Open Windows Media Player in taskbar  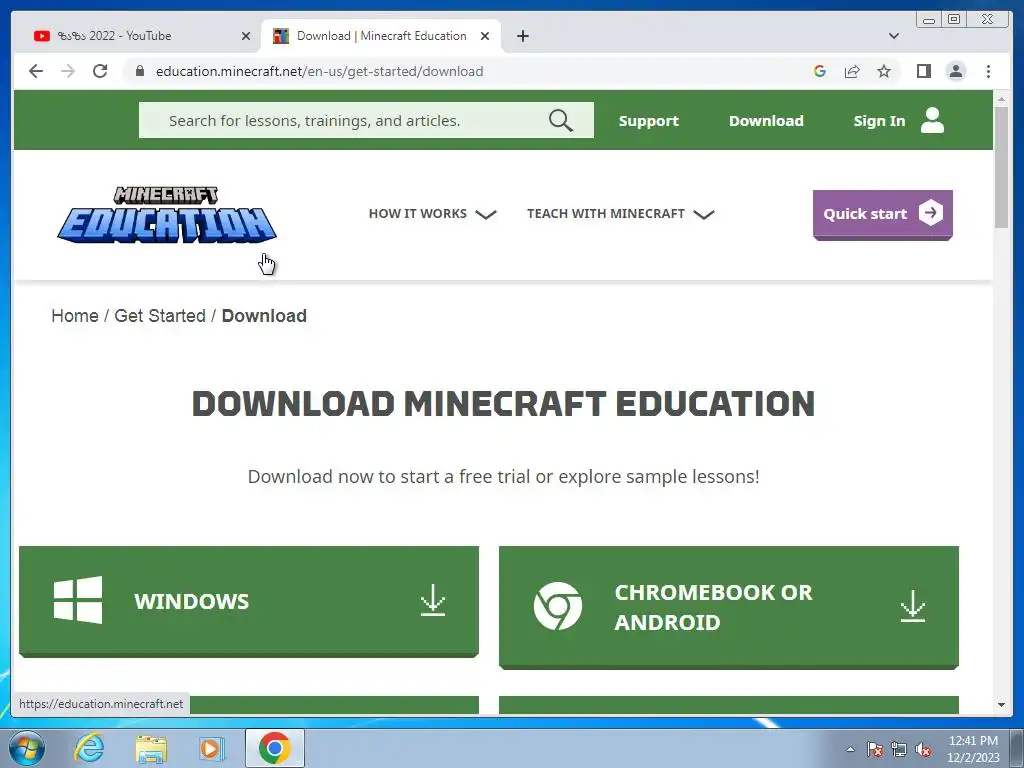tap(210, 748)
